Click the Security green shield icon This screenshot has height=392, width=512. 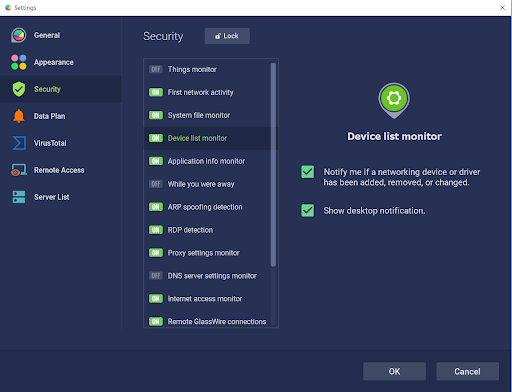point(19,89)
